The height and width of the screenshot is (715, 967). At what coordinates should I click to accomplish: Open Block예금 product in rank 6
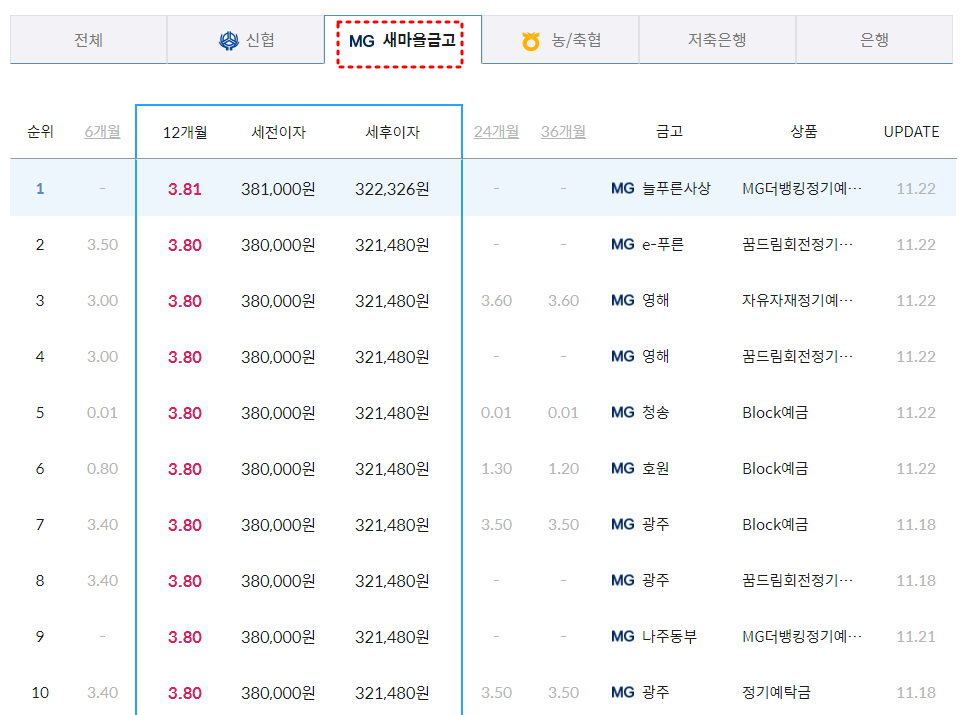coord(775,468)
